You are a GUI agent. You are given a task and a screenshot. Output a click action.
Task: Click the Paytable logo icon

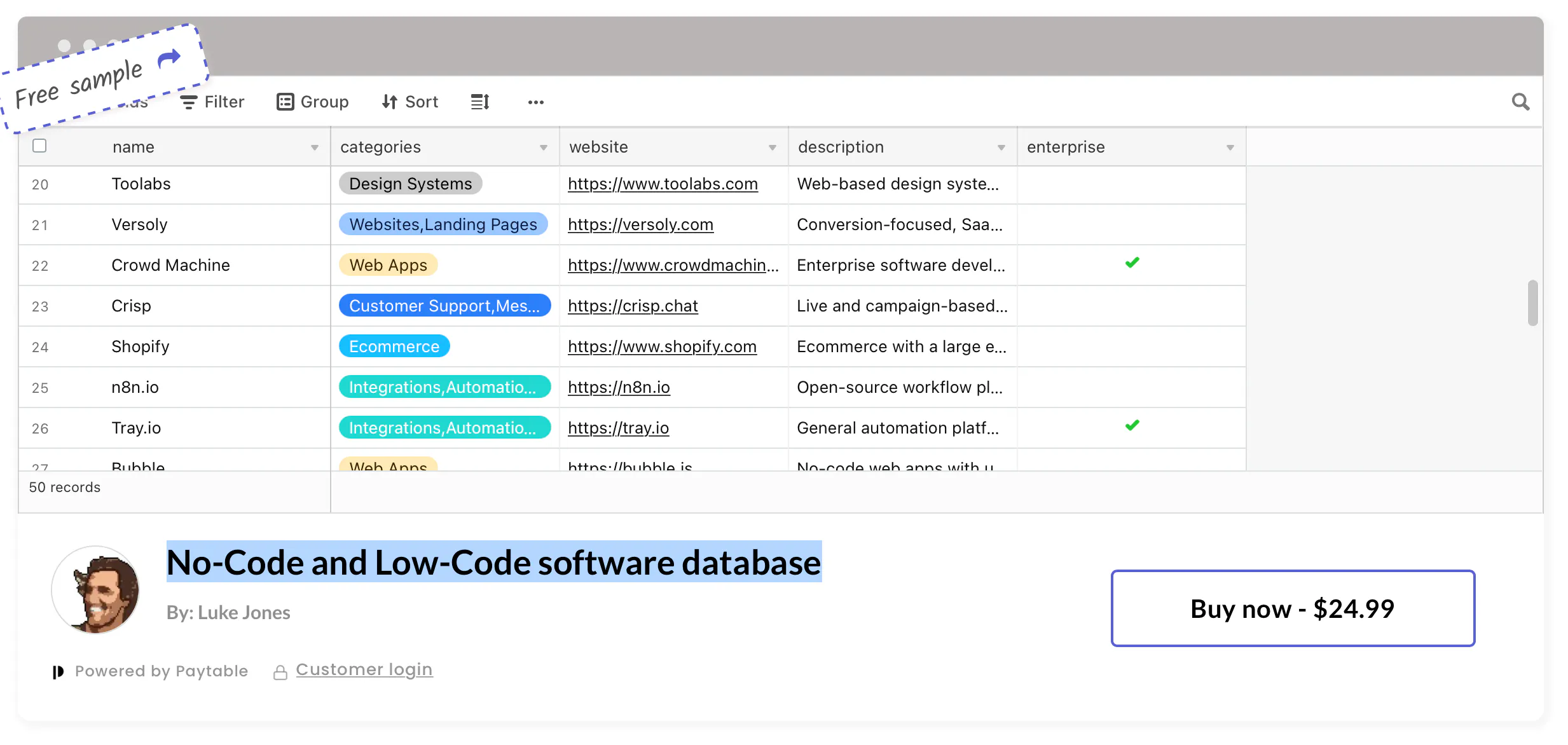58,672
